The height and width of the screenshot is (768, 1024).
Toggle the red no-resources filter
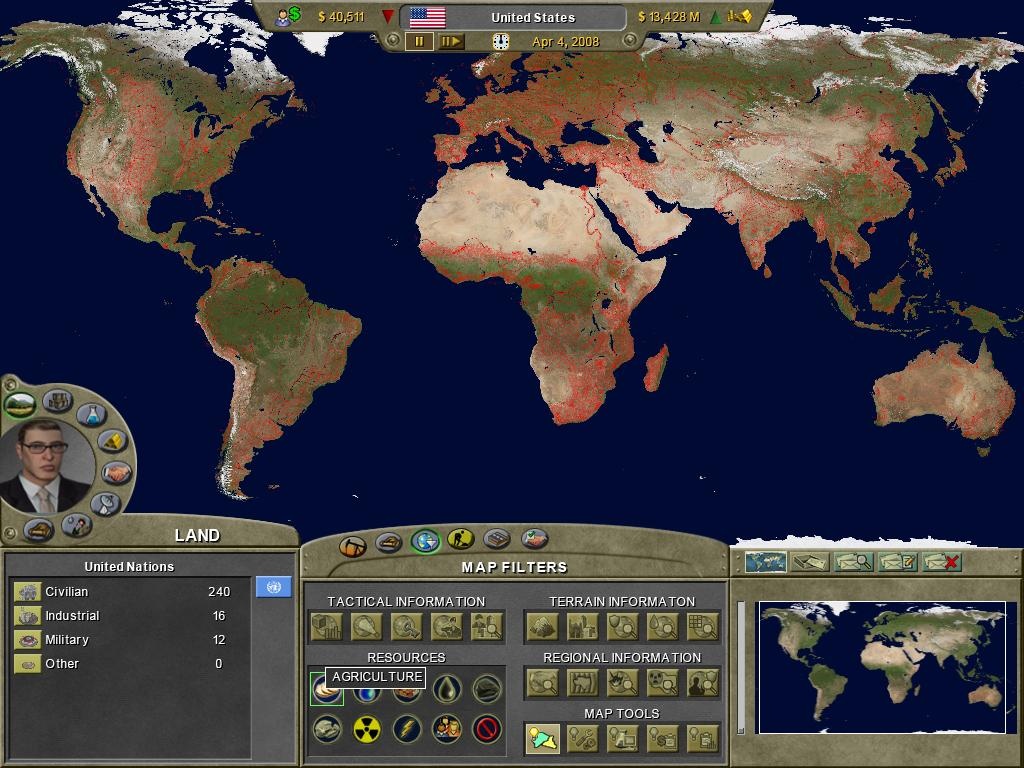[485, 728]
